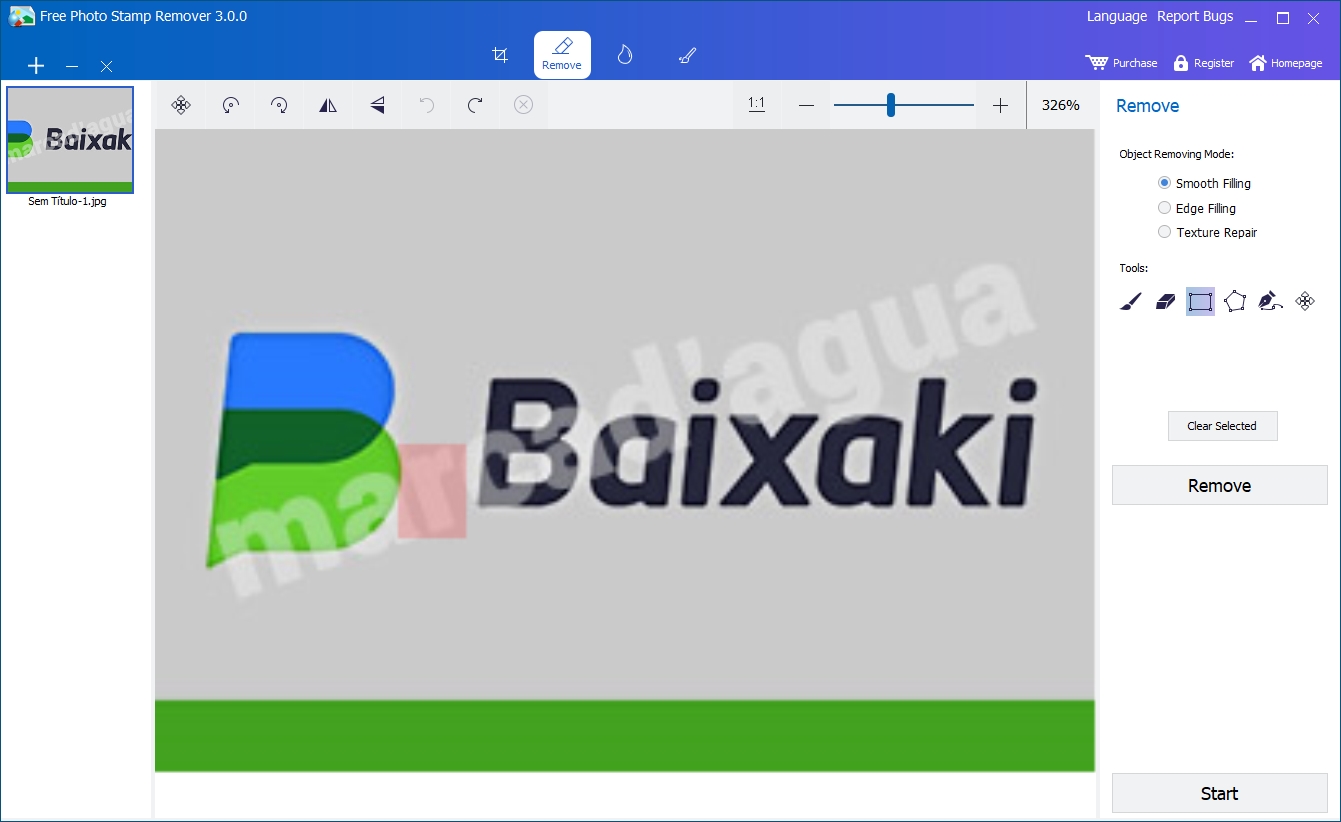Select the brush marker tool
Image resolution: width=1341 pixels, height=822 pixels.
click(1130, 301)
